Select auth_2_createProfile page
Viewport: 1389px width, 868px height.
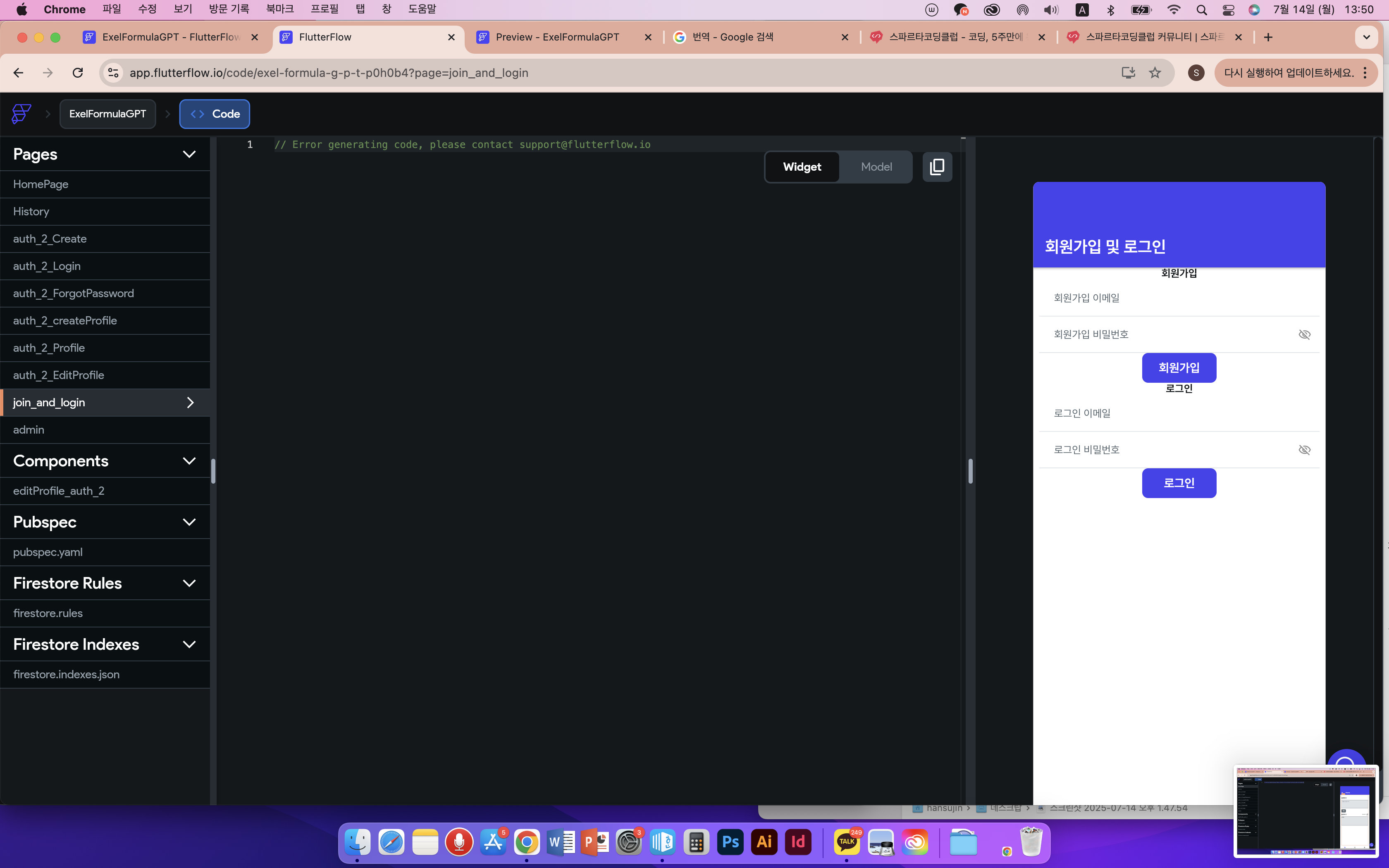click(105, 321)
